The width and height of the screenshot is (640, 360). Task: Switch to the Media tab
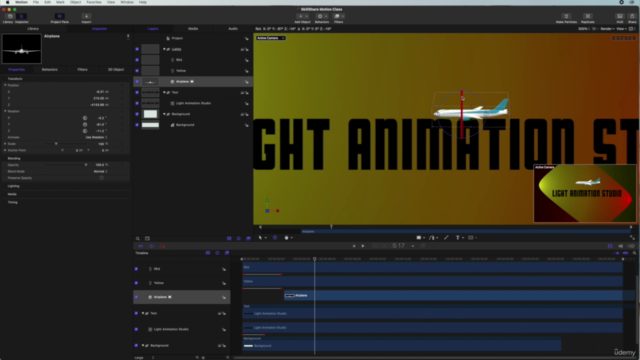[193, 29]
